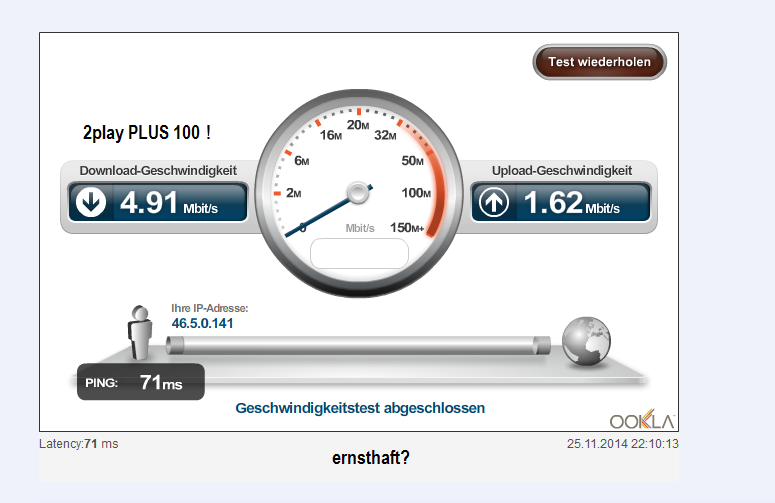The height and width of the screenshot is (503, 775).
Task: Click the speedometer needle hub
Action: [x=358, y=193]
